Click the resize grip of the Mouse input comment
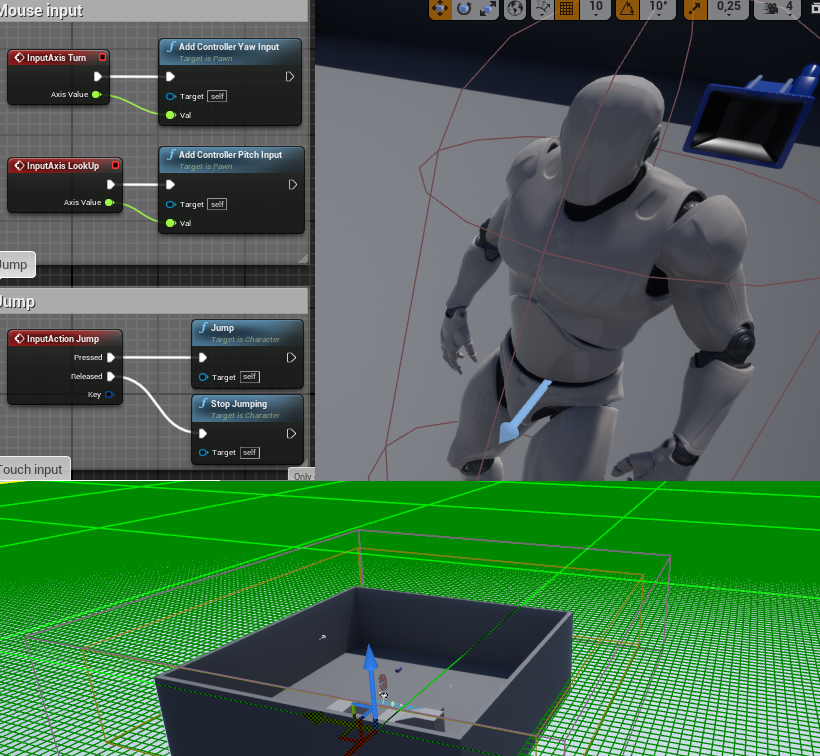This screenshot has height=756, width=820. pyautogui.click(x=303, y=259)
